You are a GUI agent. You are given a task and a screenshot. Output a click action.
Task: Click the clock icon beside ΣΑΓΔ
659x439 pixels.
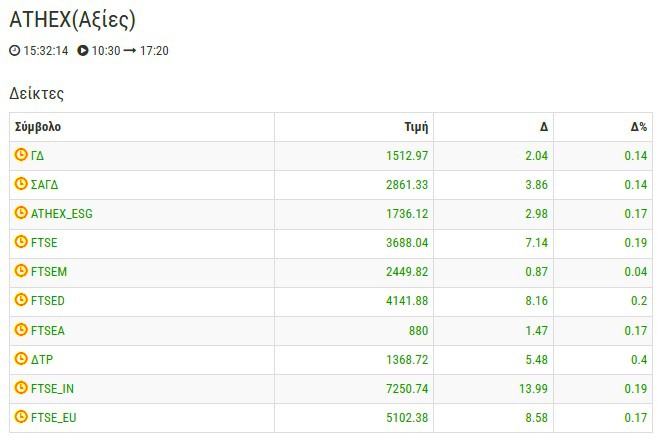click(21, 185)
